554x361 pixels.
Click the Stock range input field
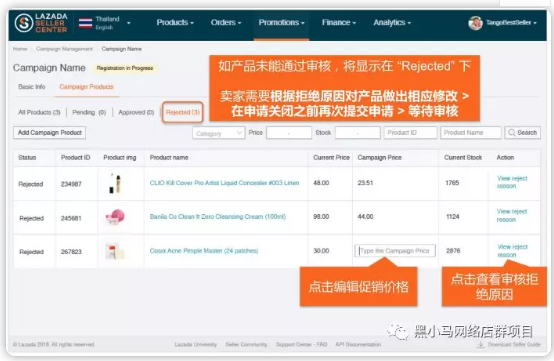[x=357, y=133]
